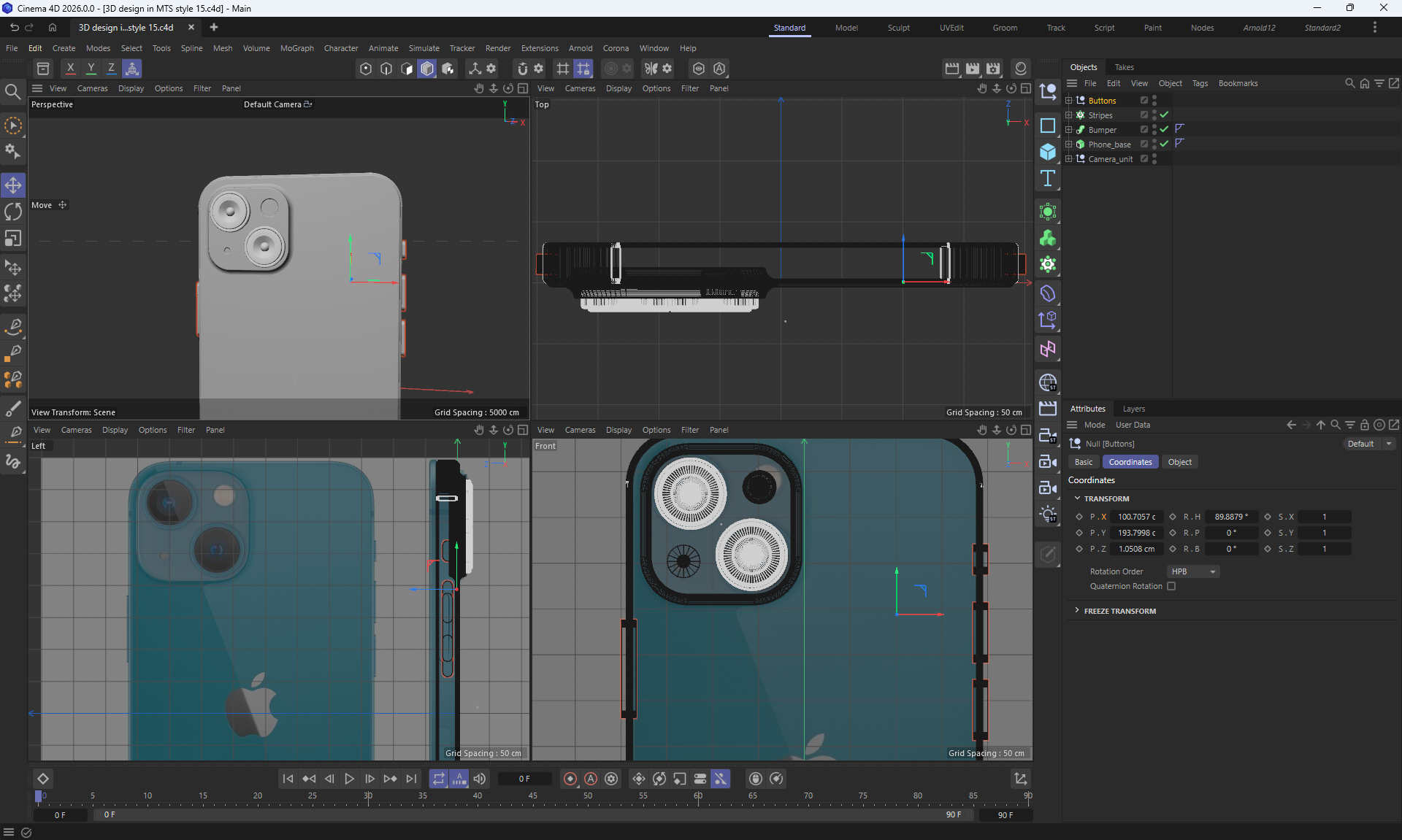Open the Rotation Order HPB dropdown
Image resolution: width=1402 pixels, height=840 pixels.
click(1193, 571)
